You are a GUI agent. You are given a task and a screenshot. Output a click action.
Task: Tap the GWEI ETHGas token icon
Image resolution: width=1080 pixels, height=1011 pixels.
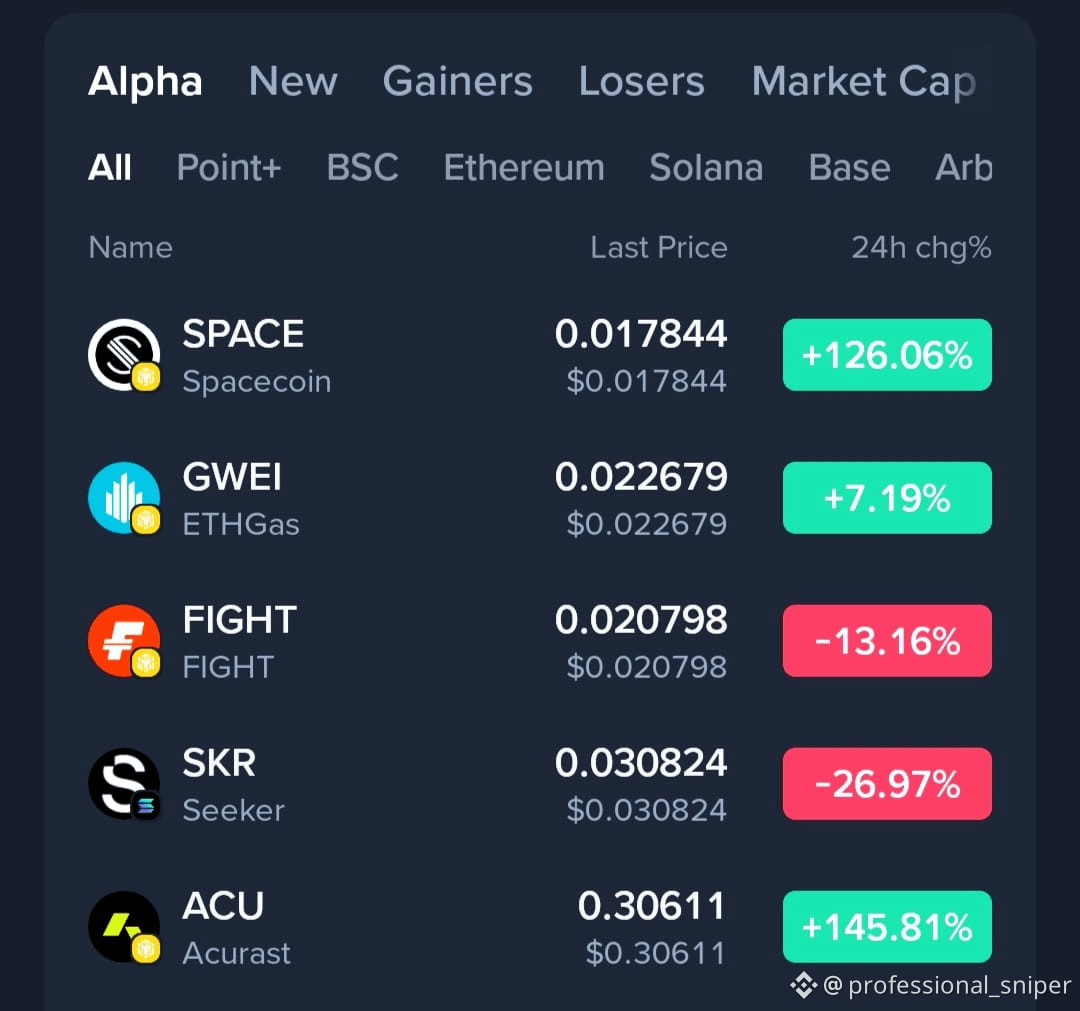click(124, 498)
